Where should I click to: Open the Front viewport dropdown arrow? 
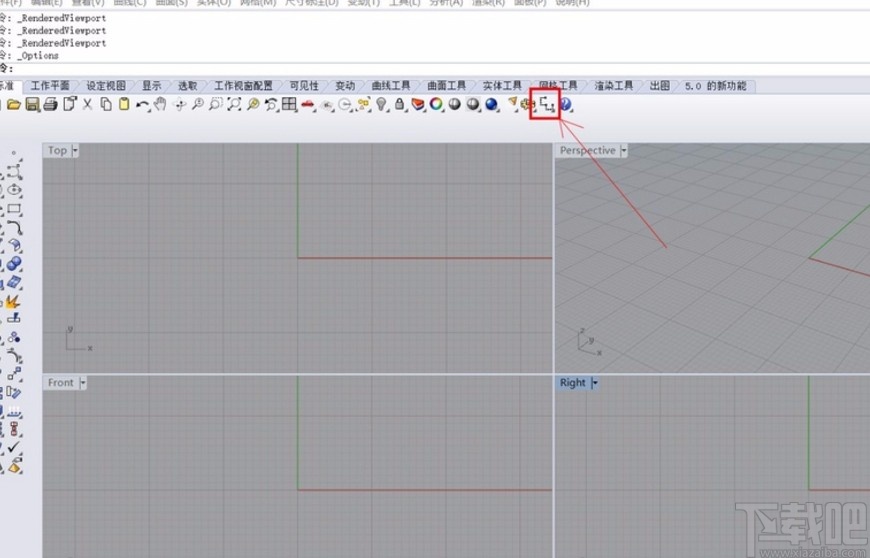[83, 383]
